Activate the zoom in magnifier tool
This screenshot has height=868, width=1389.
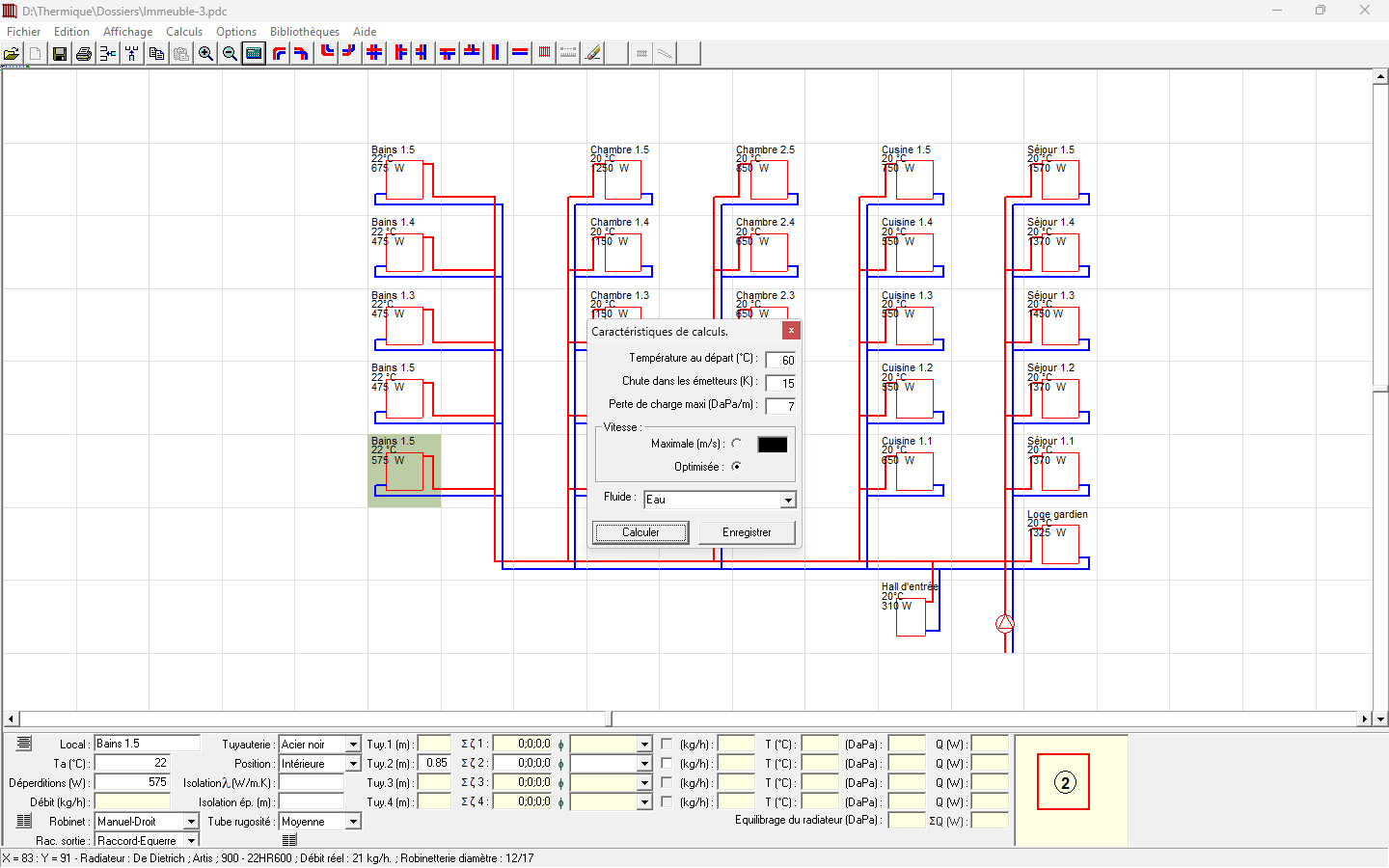pyautogui.click(x=205, y=53)
